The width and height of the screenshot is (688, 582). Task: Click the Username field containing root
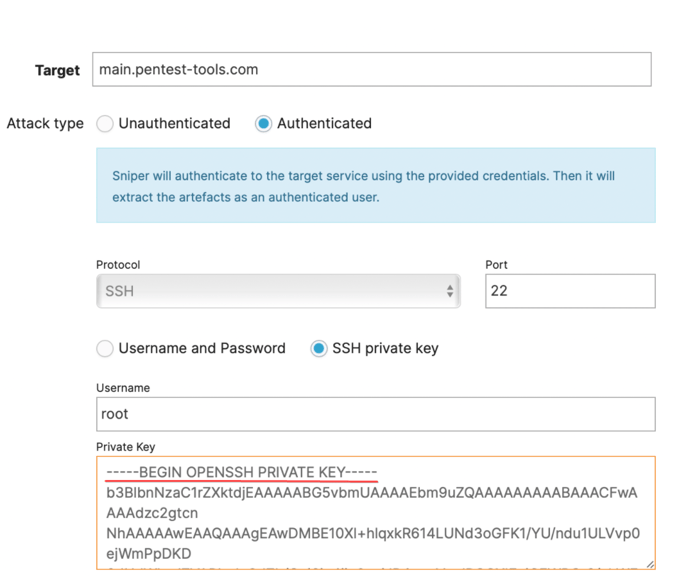coord(376,414)
